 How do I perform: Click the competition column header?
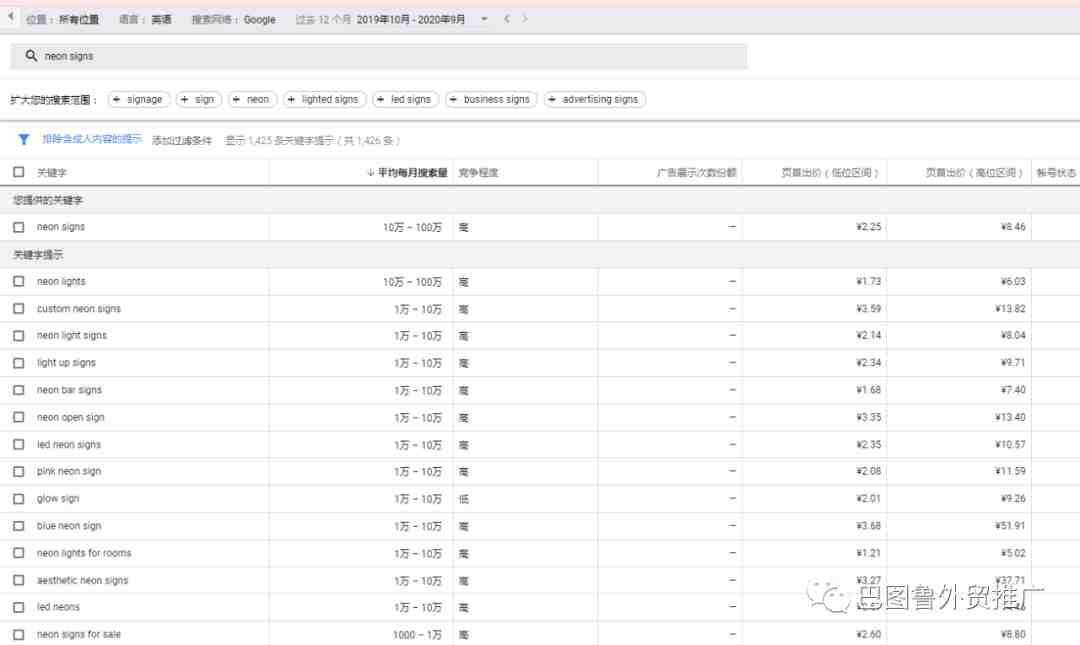pos(478,172)
